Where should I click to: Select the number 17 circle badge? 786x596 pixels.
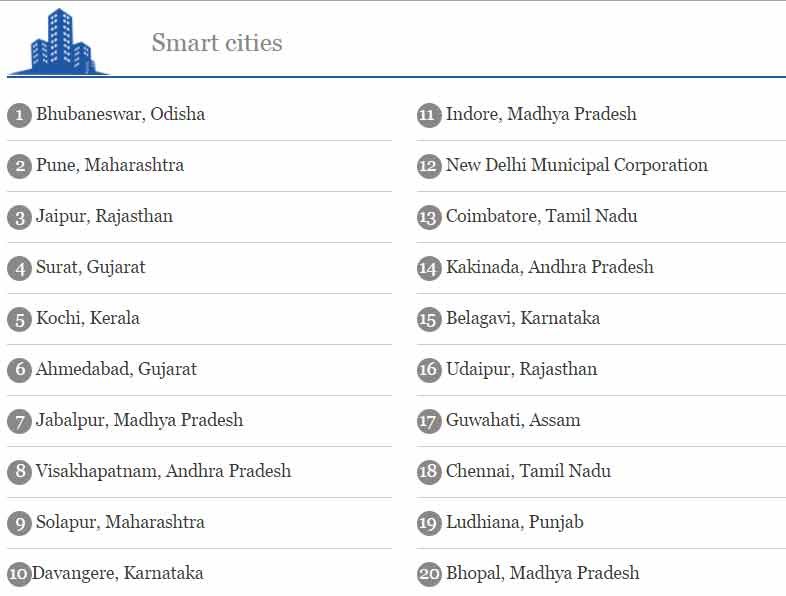coord(429,421)
